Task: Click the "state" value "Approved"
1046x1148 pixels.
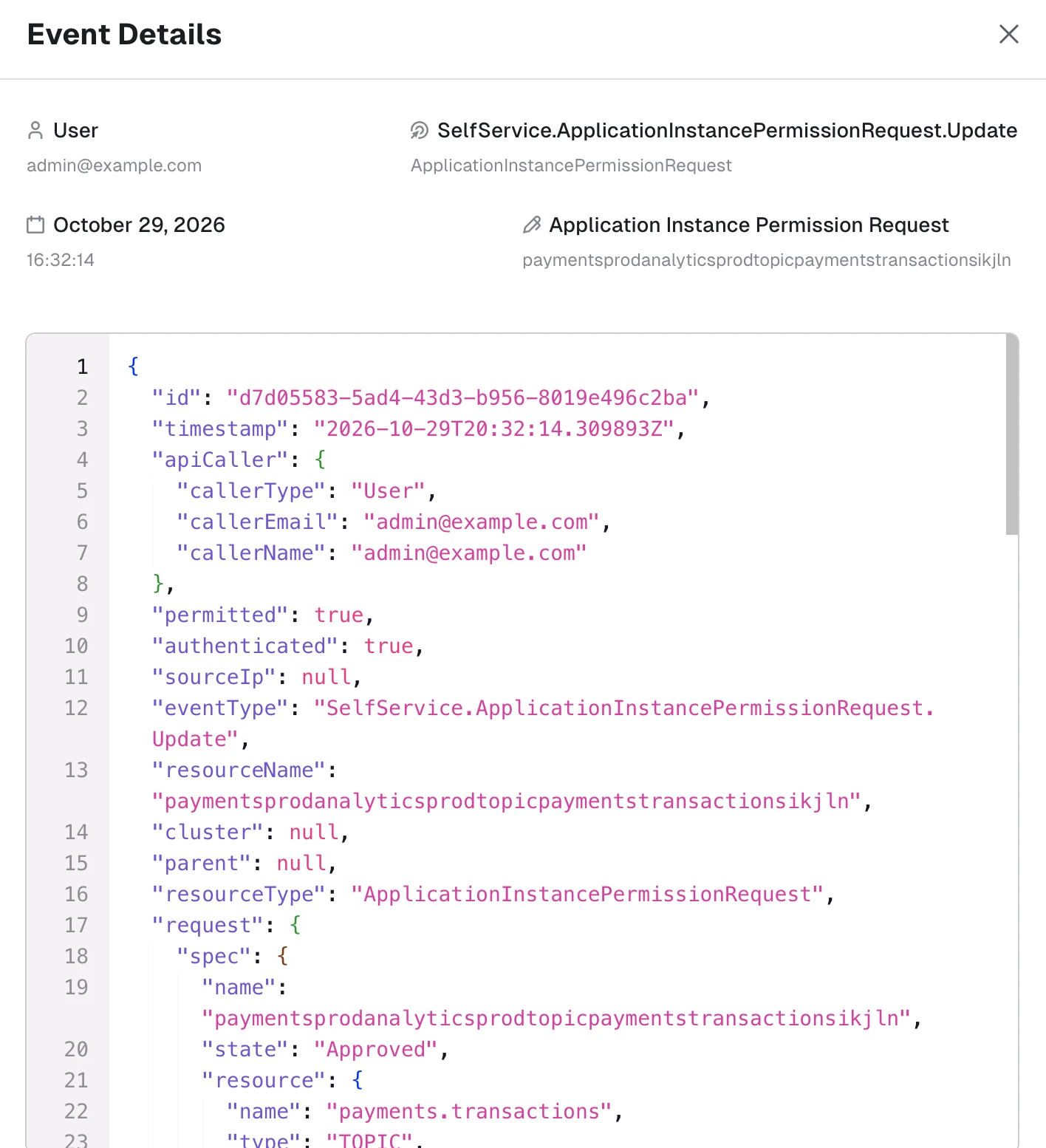Action: point(376,1050)
